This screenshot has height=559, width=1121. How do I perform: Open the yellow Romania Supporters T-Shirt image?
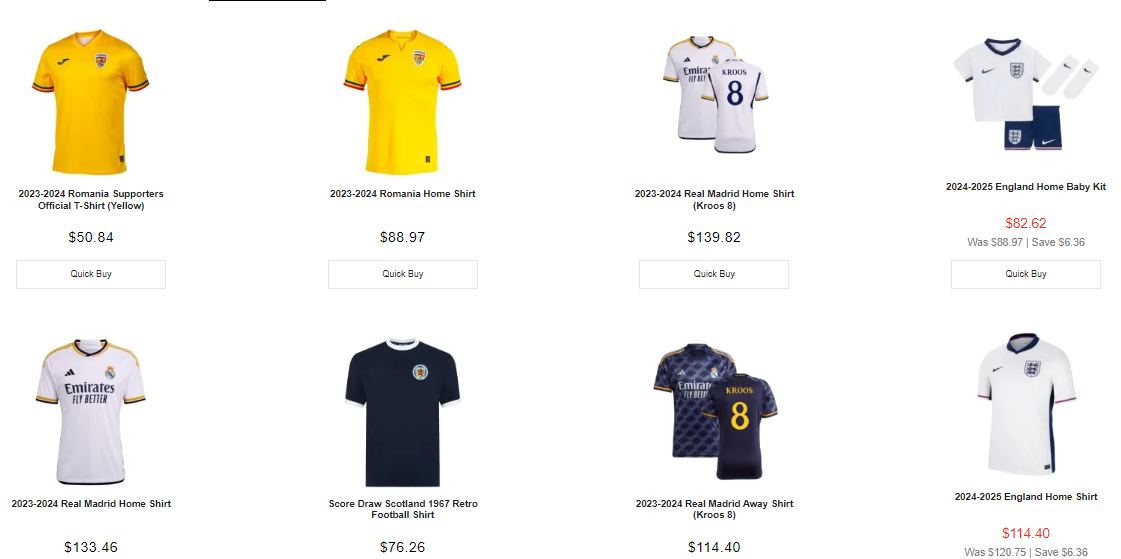coord(91,98)
